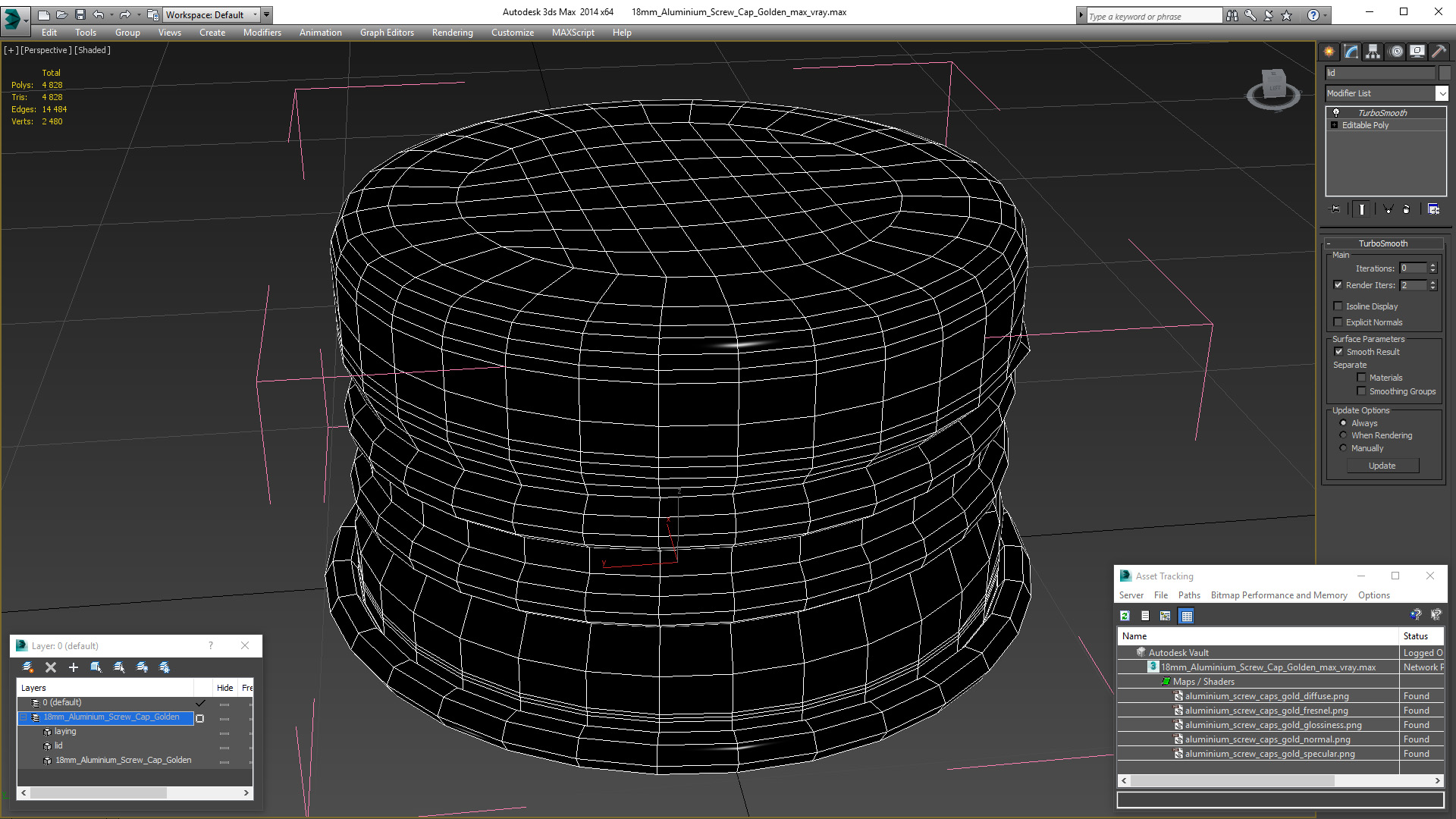Expand Editable Poly in modifier stack
Image resolution: width=1456 pixels, height=819 pixels.
pos(1334,125)
